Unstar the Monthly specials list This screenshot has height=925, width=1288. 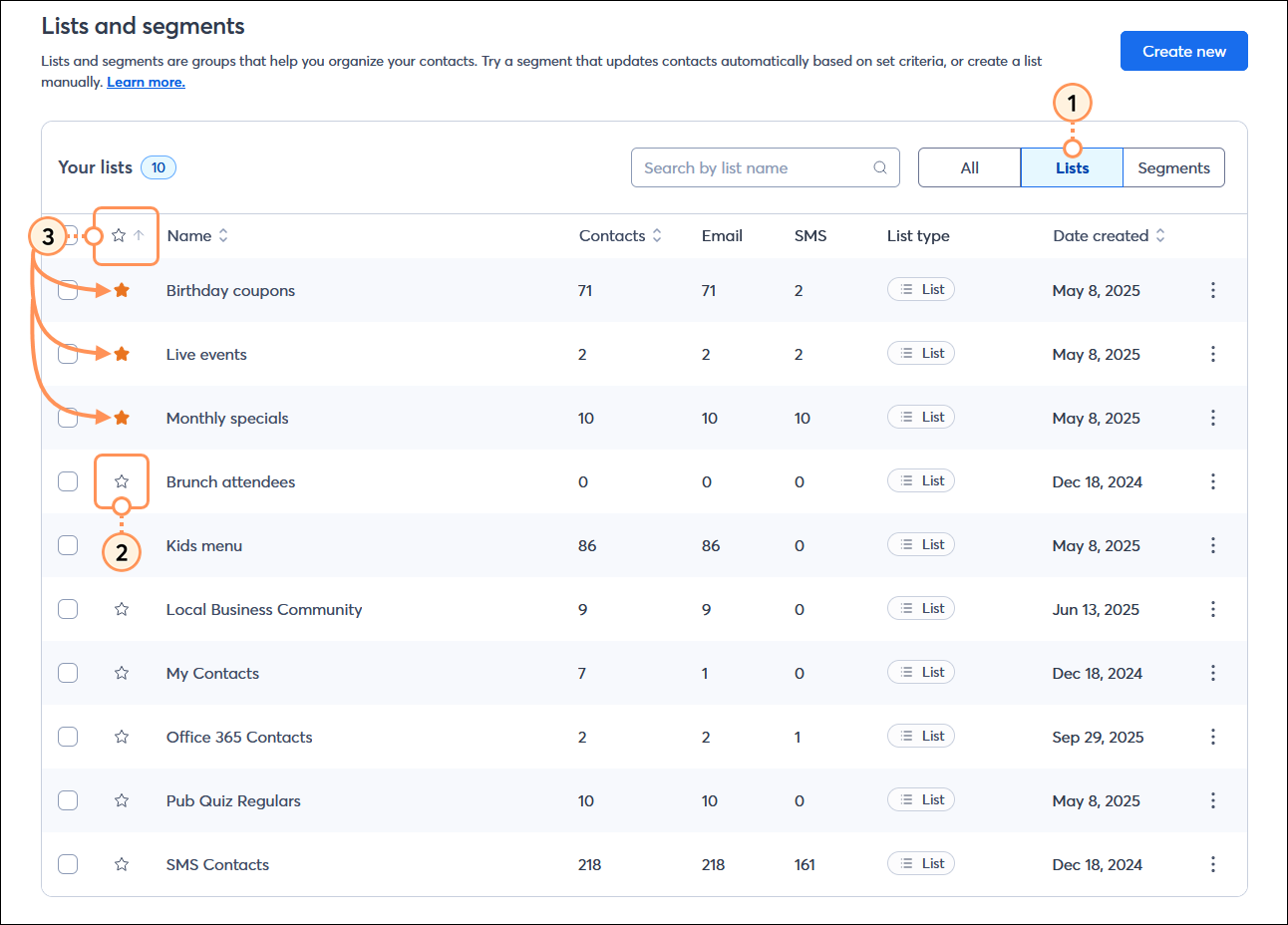point(122,418)
